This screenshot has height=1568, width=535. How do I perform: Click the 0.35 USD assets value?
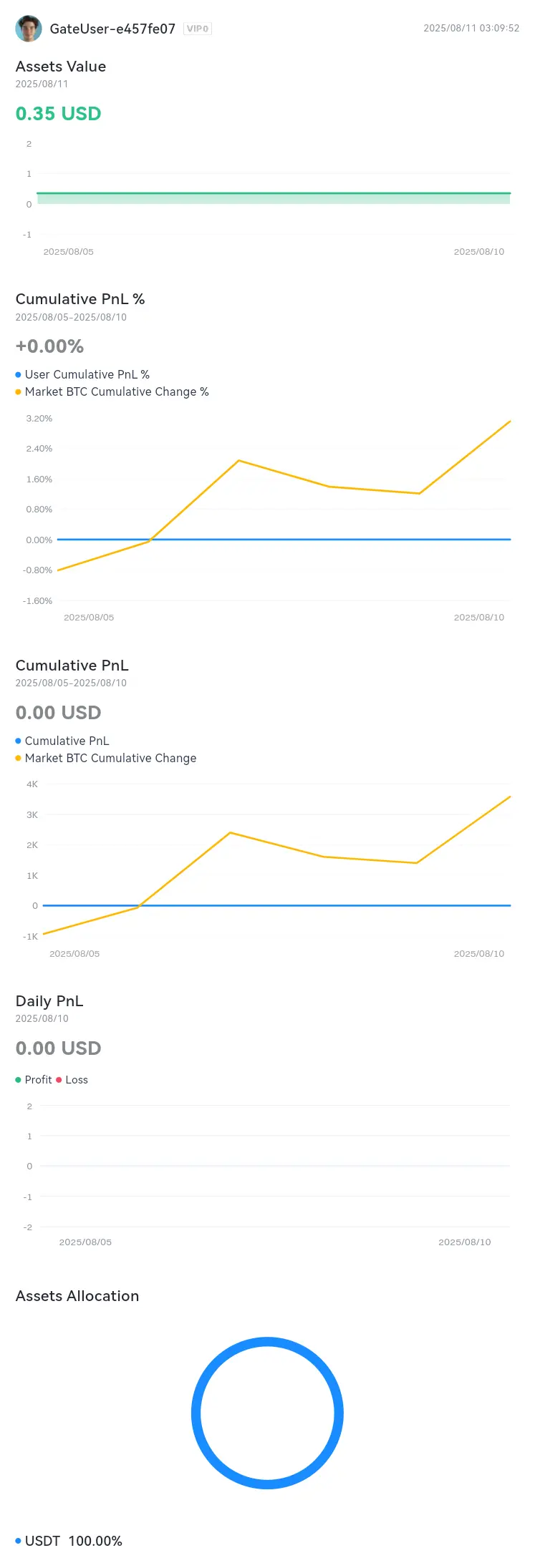click(x=59, y=114)
